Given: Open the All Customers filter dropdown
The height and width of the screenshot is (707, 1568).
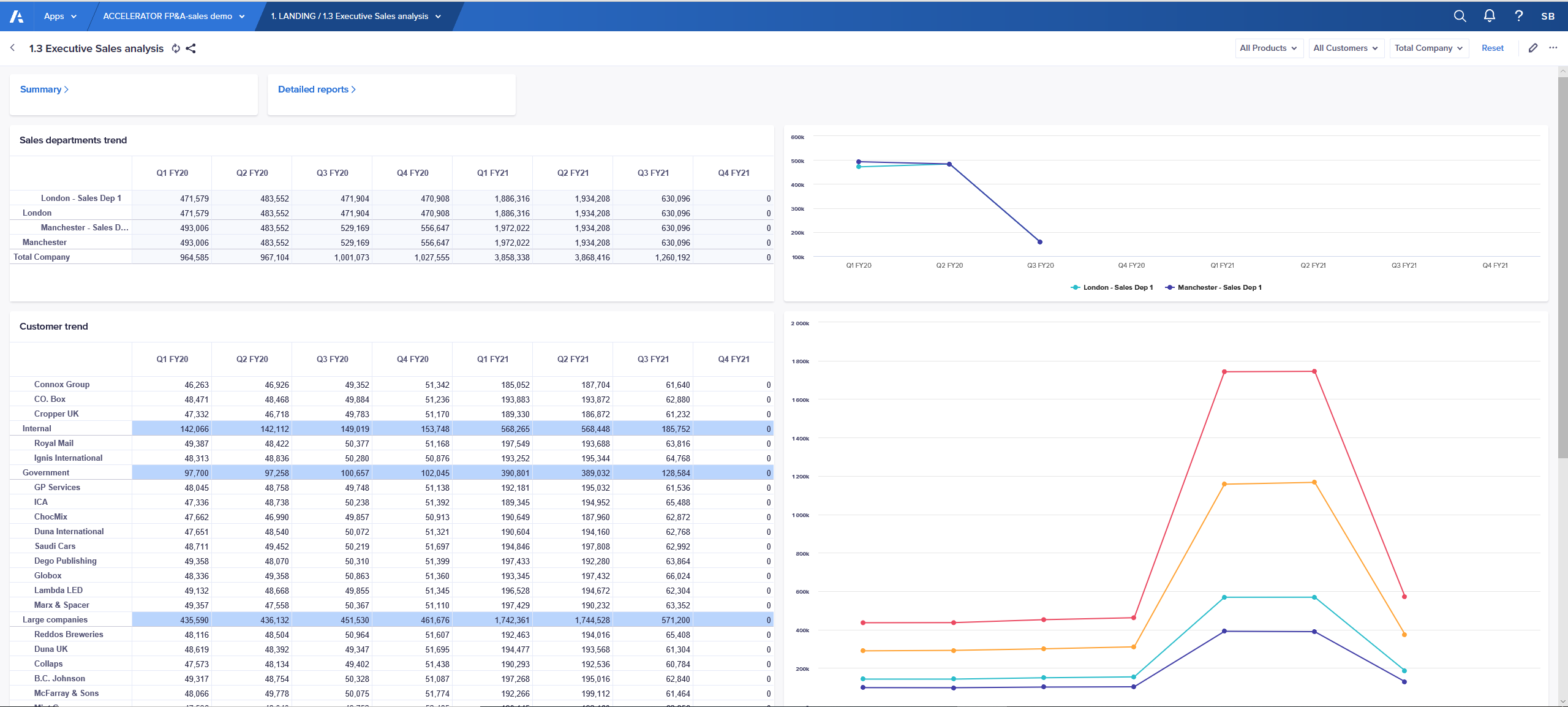Looking at the screenshot, I should pyautogui.click(x=1346, y=48).
